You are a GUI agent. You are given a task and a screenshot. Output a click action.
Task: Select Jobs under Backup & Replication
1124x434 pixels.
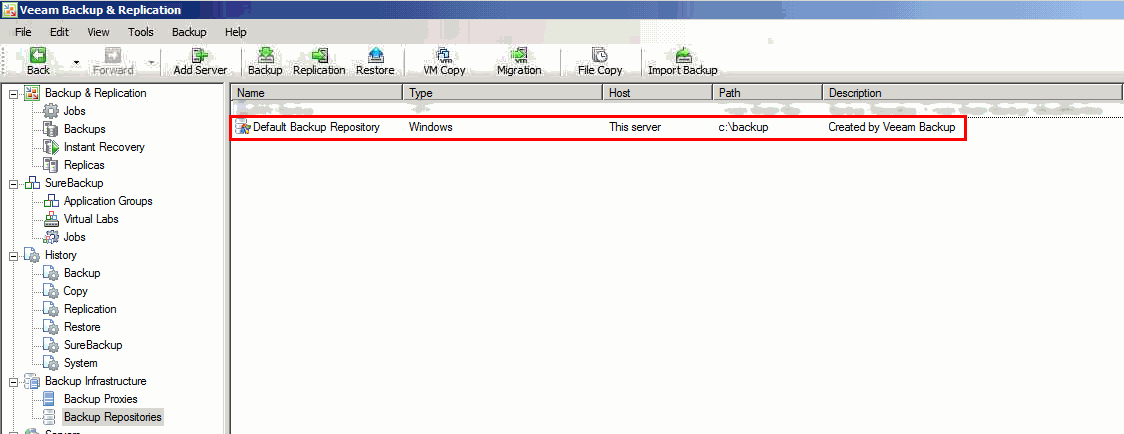coord(75,111)
